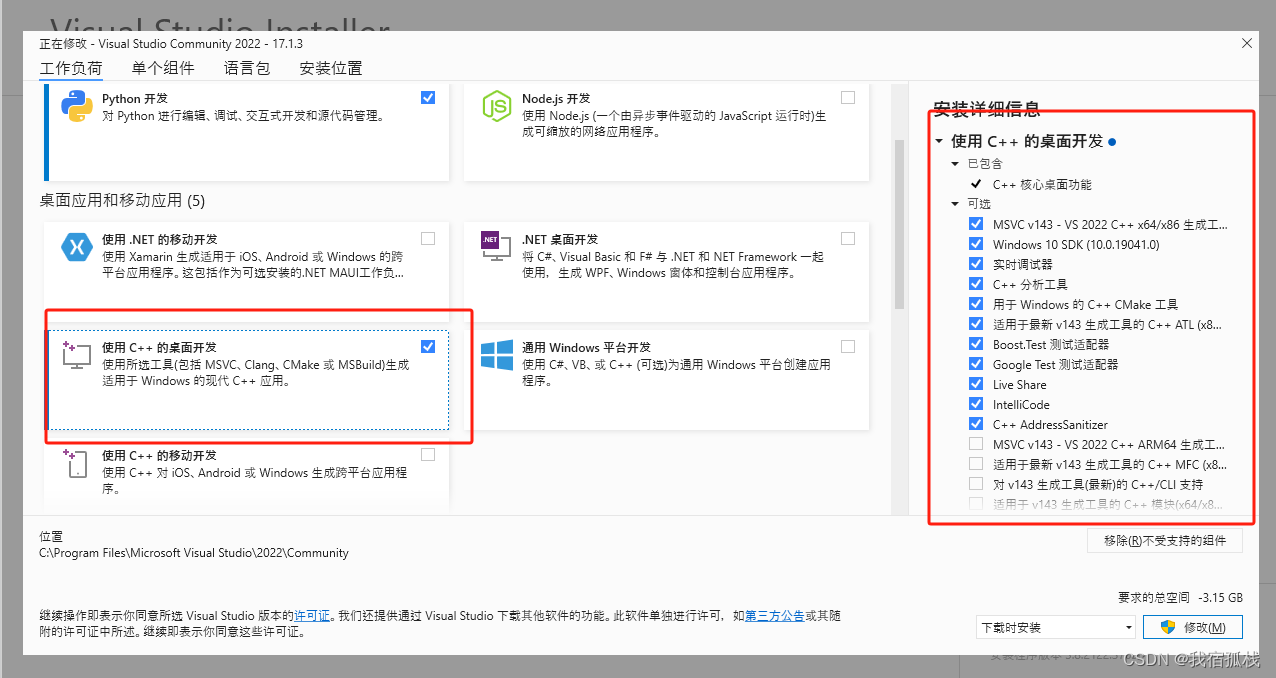This screenshot has height=678, width=1276.
Task: Click the shield icon on the modify button
Action: 1167,627
